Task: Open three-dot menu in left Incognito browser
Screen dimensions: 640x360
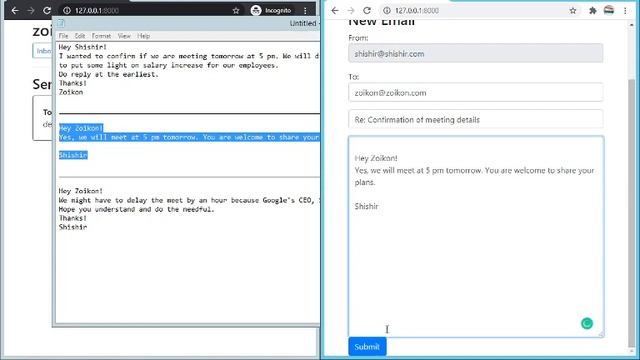Action: click(305, 11)
